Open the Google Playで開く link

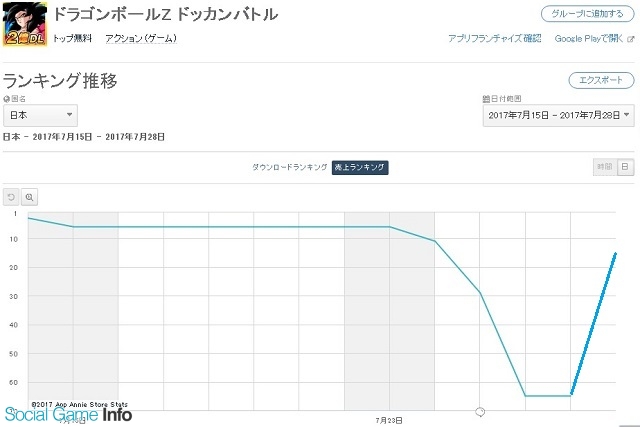[589, 38]
